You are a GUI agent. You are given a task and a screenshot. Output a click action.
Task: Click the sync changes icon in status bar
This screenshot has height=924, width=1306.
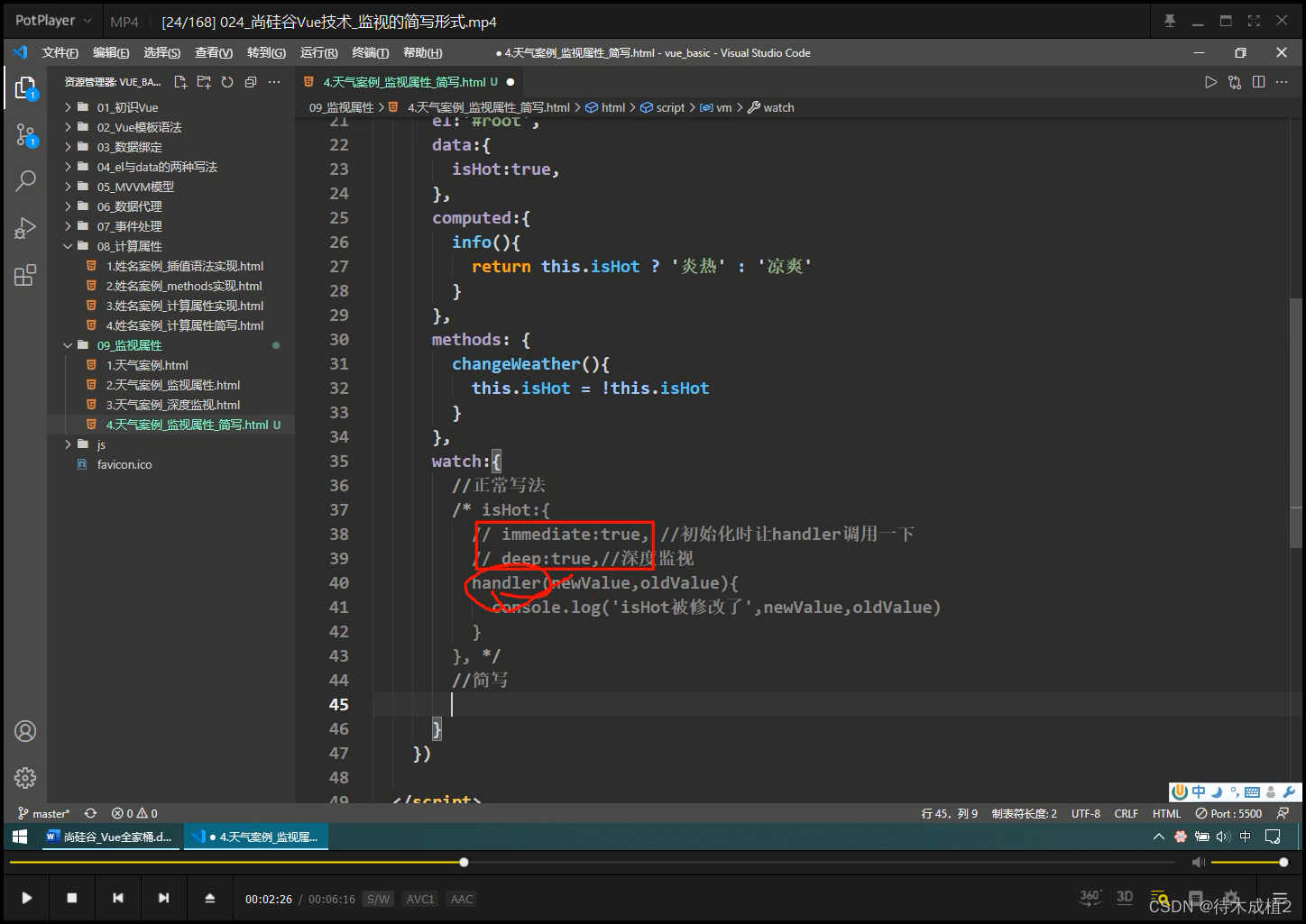click(90, 813)
